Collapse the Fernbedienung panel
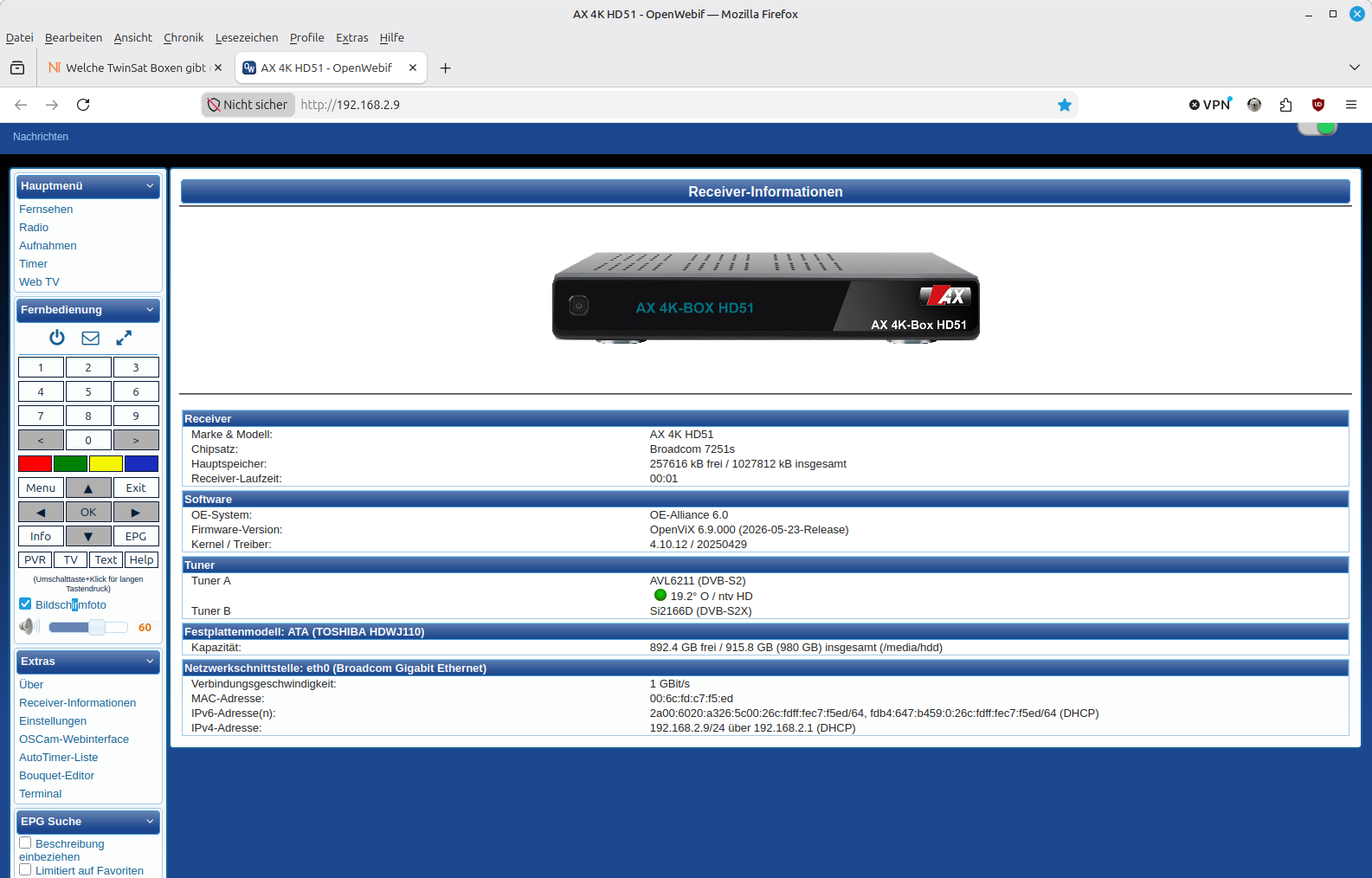The width and height of the screenshot is (1372, 878). click(x=150, y=310)
